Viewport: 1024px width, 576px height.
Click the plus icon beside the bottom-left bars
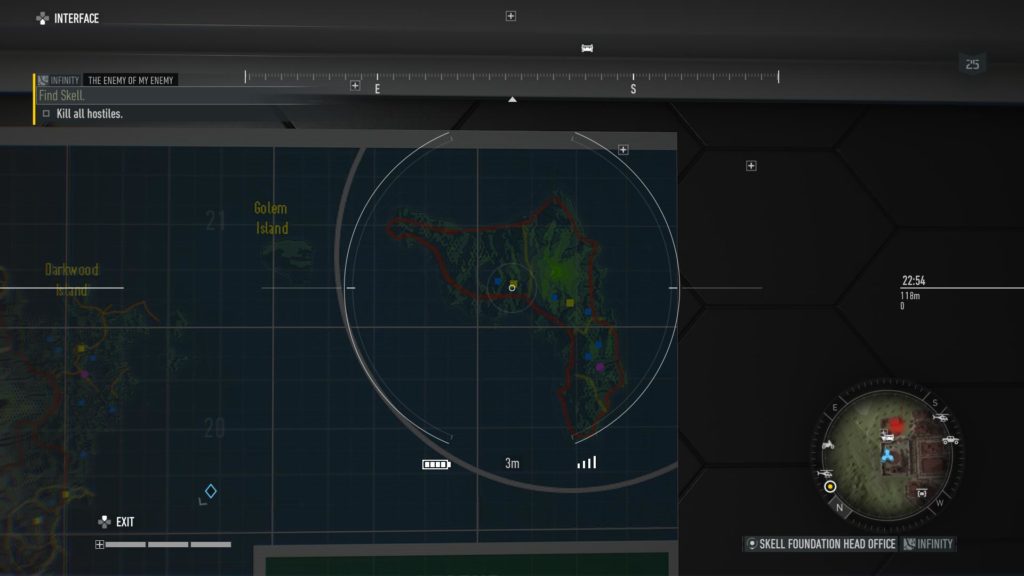coord(99,544)
